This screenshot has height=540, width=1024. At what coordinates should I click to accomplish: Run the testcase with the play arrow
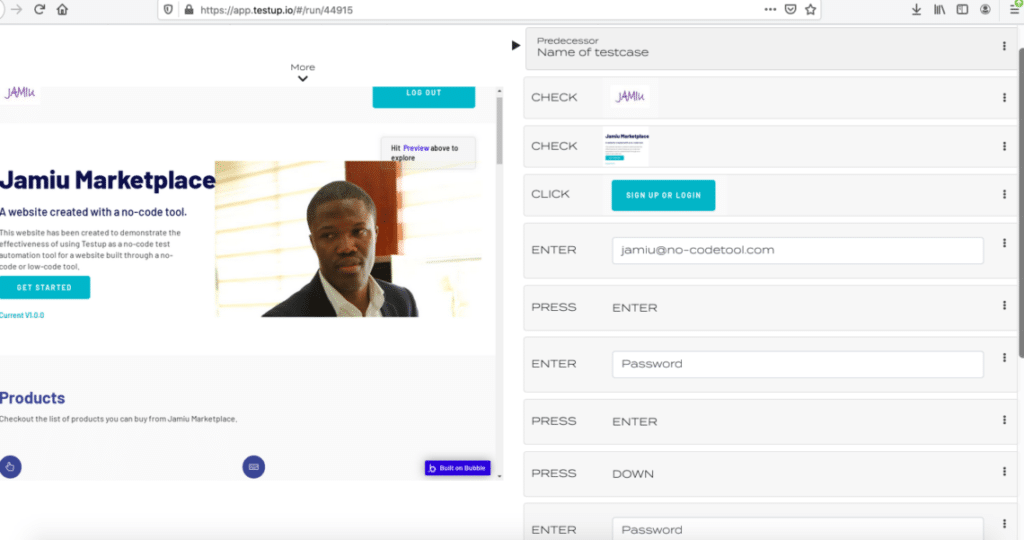point(515,45)
